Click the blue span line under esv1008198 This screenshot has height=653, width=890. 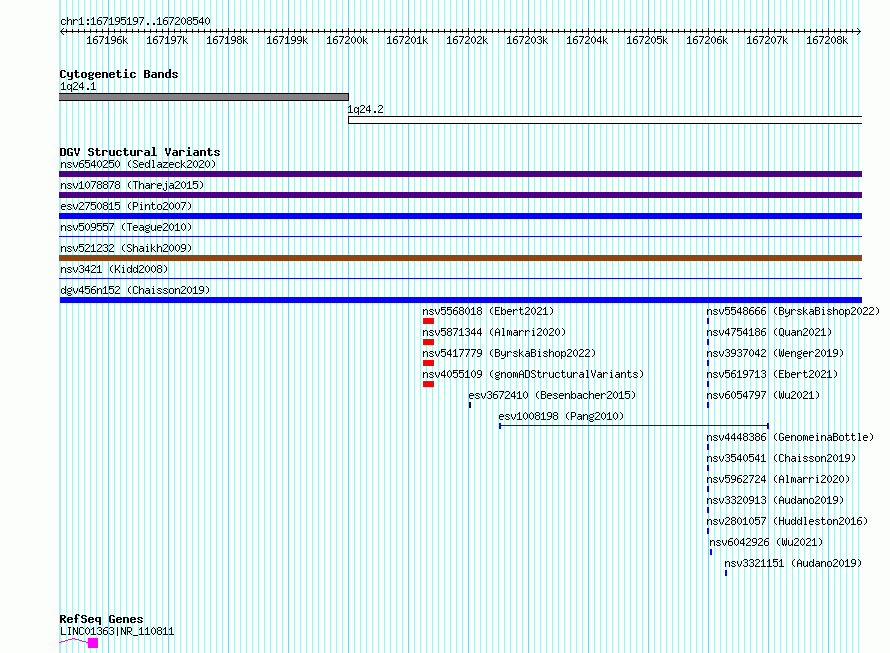[x=634, y=426]
